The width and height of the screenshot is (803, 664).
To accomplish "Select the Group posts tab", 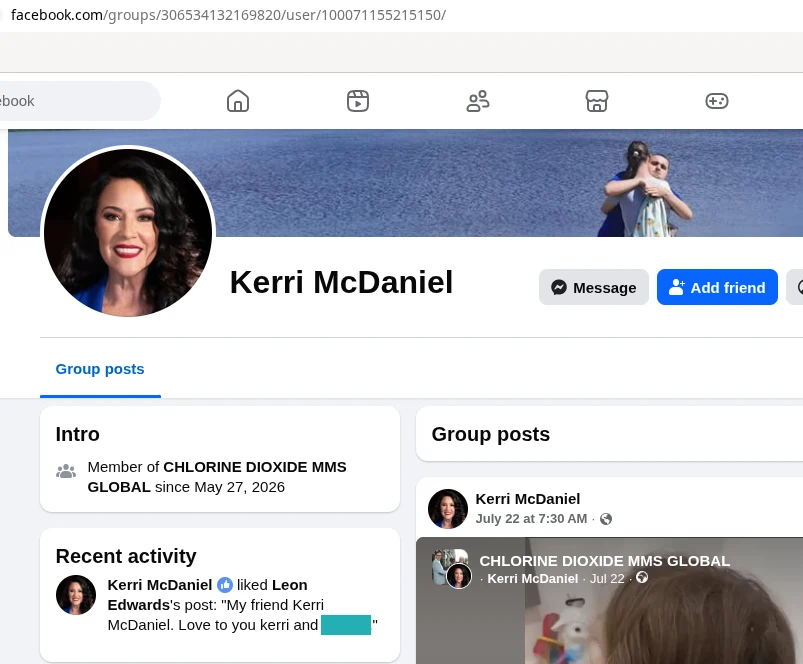I will pos(100,369).
